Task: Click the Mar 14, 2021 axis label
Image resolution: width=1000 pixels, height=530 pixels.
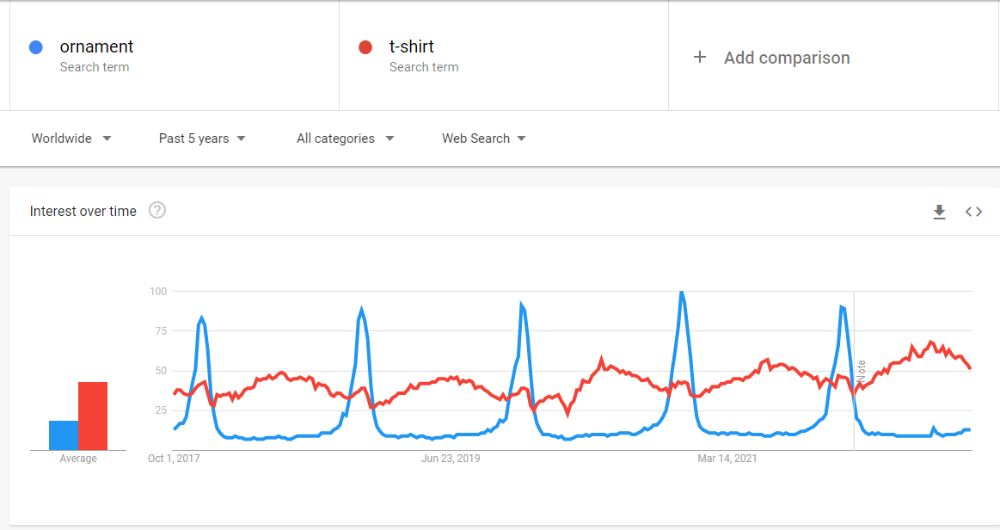Action: pos(727,459)
